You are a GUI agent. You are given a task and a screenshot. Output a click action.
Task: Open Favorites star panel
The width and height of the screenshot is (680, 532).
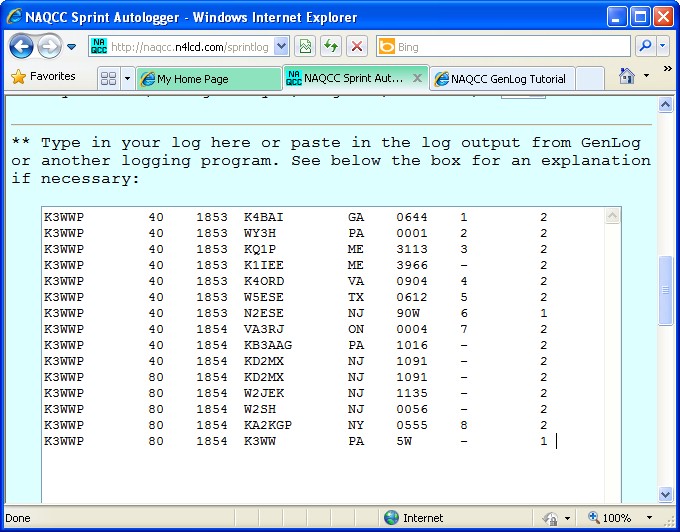pos(44,77)
